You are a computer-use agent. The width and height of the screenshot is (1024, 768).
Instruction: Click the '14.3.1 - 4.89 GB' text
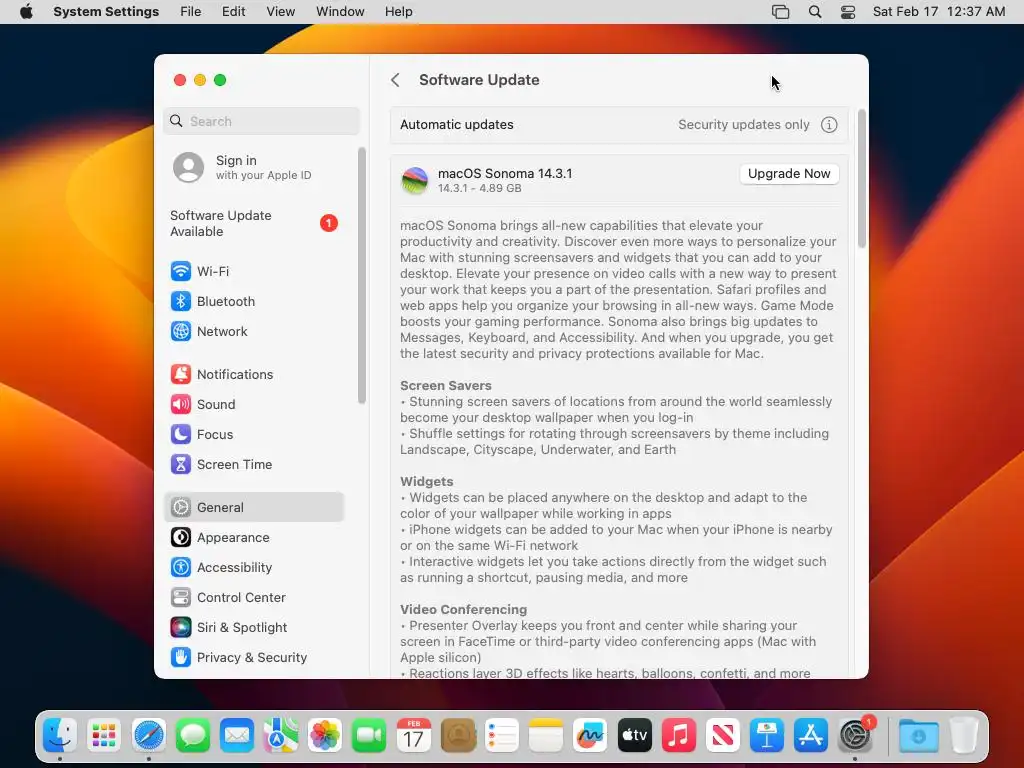pos(479,188)
